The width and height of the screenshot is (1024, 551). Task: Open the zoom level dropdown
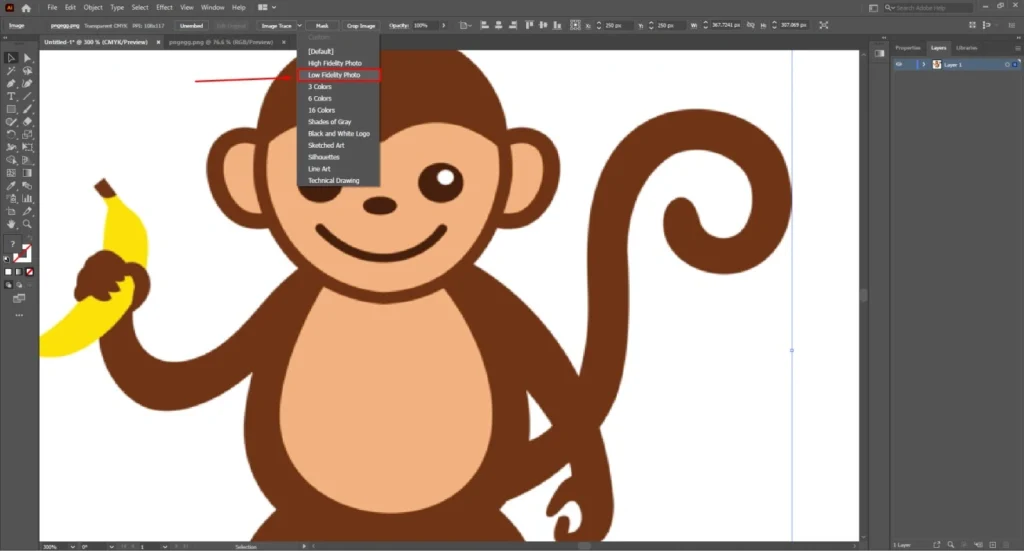pos(72,546)
